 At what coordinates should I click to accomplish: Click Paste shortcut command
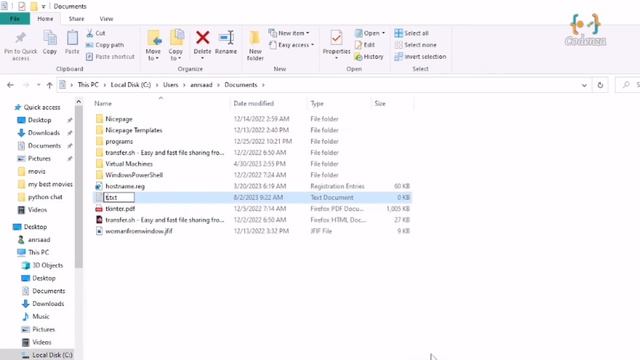click(110, 57)
